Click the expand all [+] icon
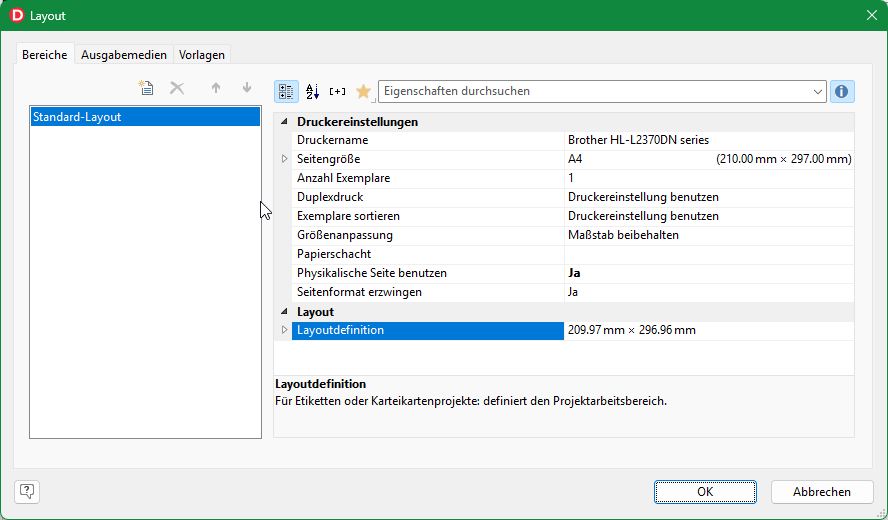This screenshot has width=888, height=520. (337, 91)
